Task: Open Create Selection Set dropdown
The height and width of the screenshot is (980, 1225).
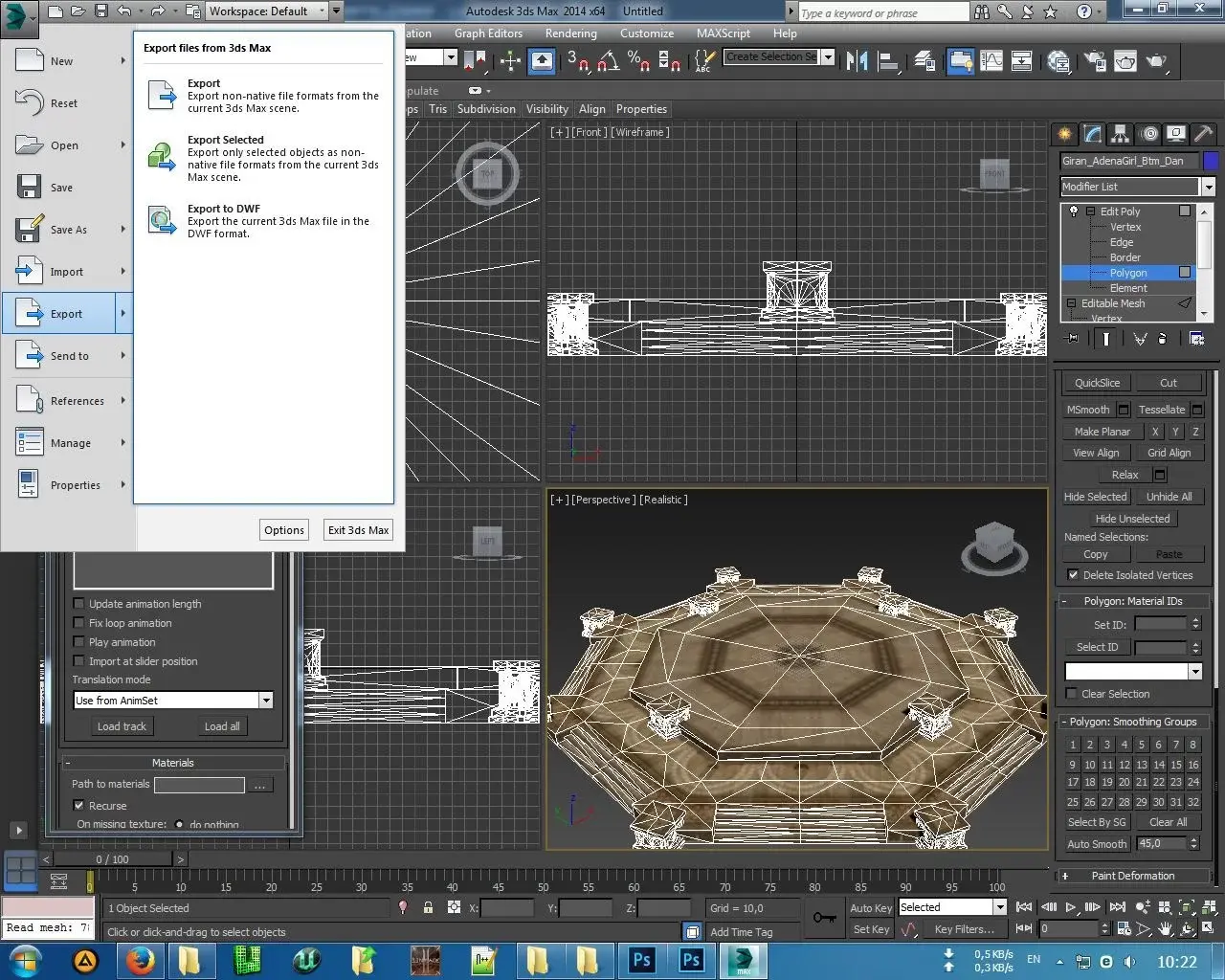Action: (828, 57)
